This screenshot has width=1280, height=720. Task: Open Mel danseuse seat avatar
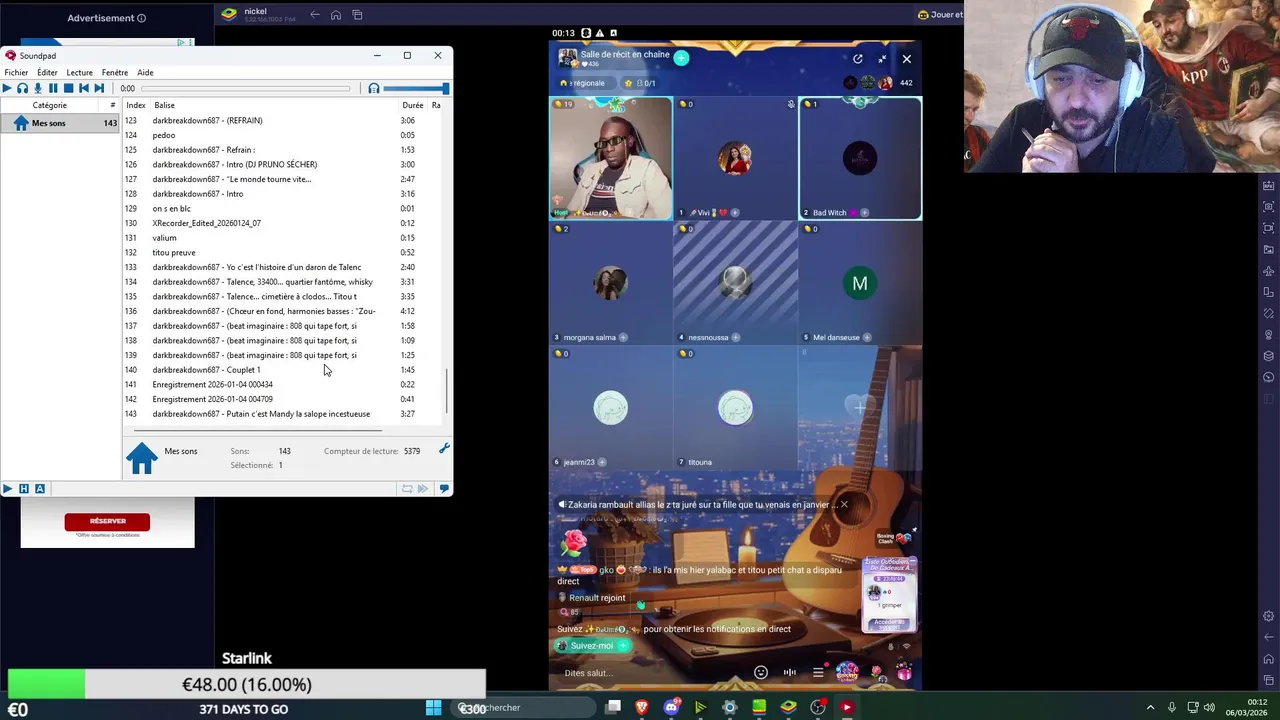point(860,284)
